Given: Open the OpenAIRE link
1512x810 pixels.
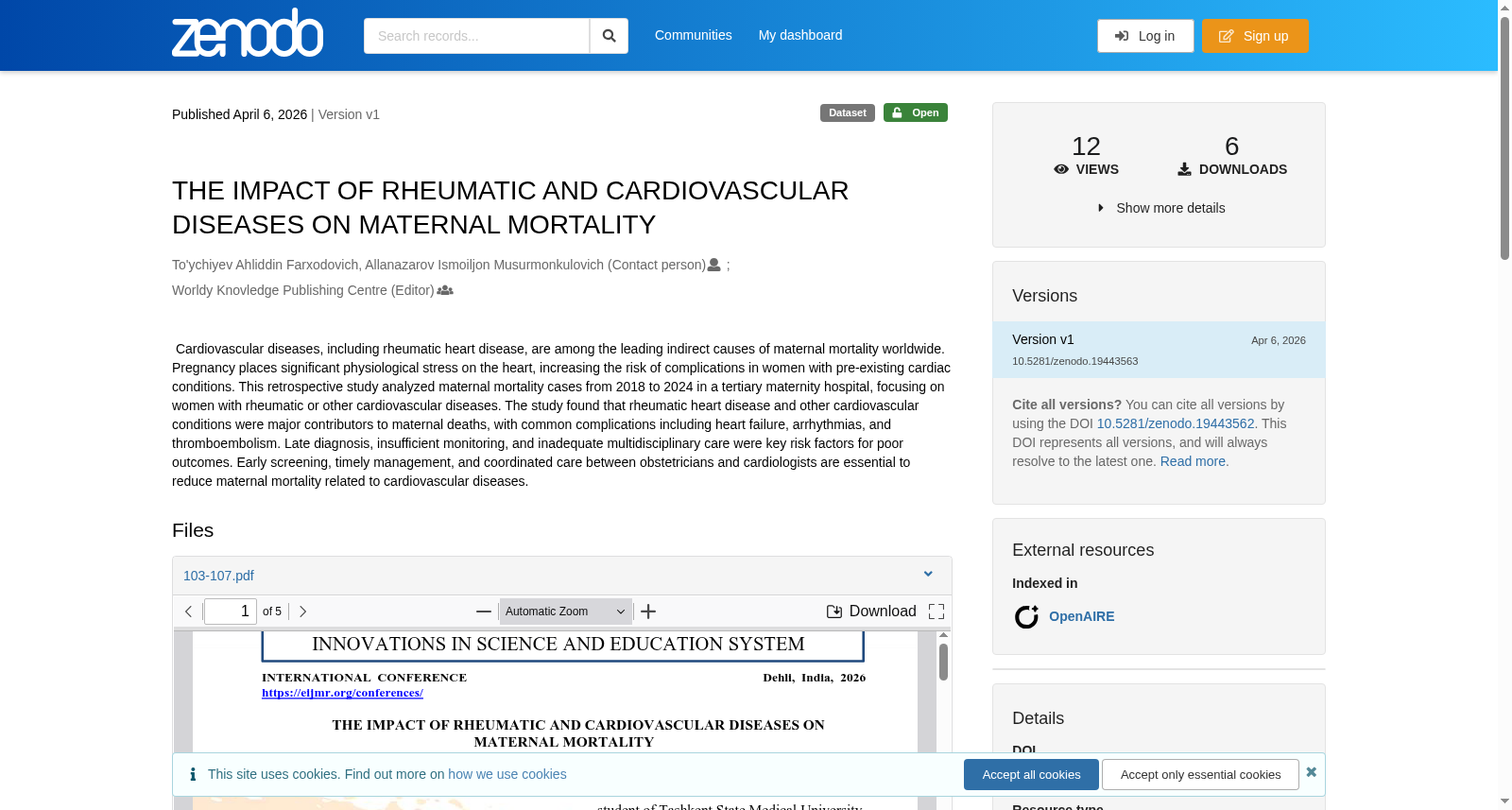Looking at the screenshot, I should [x=1082, y=616].
